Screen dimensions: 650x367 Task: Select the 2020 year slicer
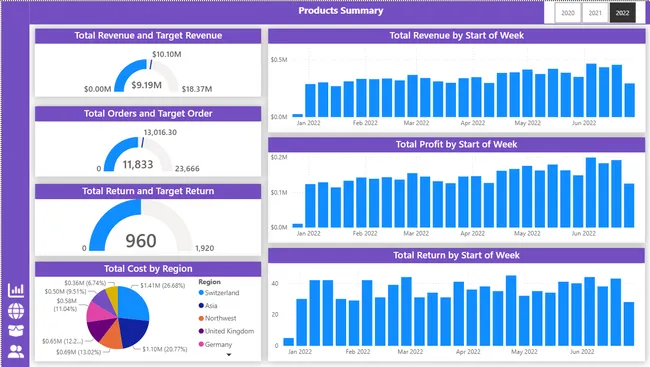pos(568,13)
